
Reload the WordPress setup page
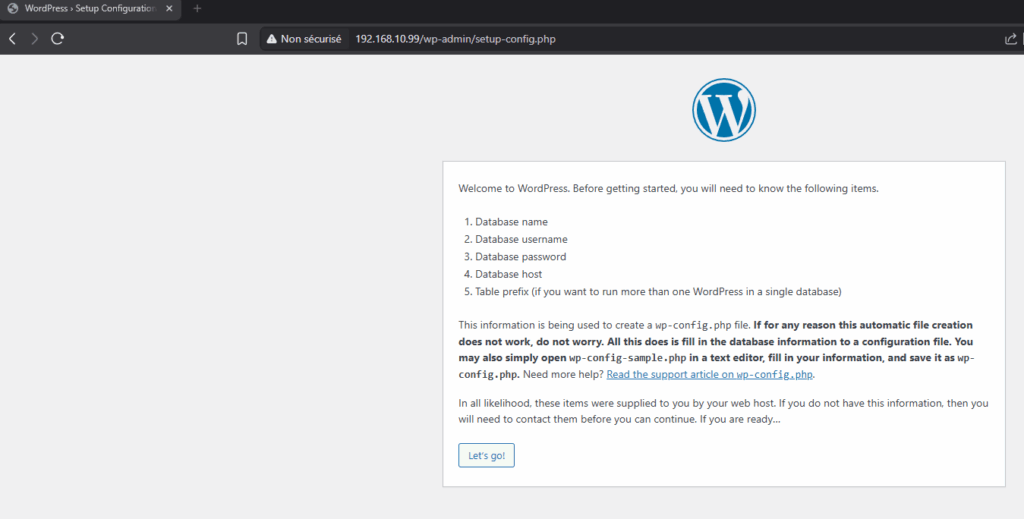click(58, 39)
